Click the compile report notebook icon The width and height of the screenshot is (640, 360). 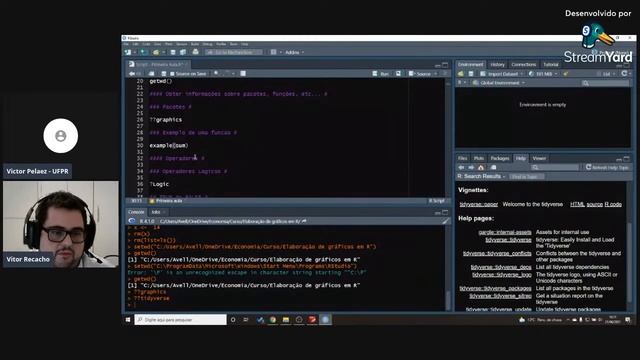coord(243,73)
